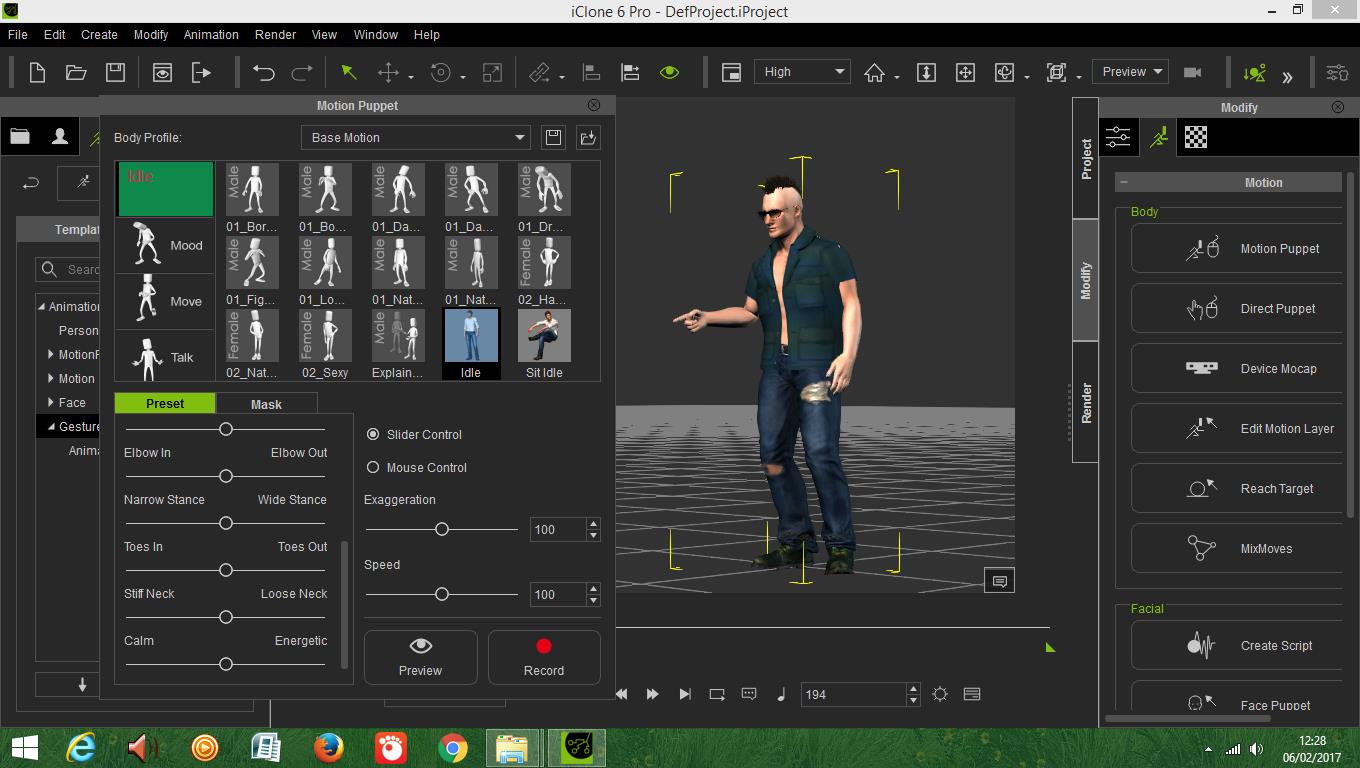This screenshot has height=768, width=1360.
Task: Click the Home camera view icon
Action: 875,72
